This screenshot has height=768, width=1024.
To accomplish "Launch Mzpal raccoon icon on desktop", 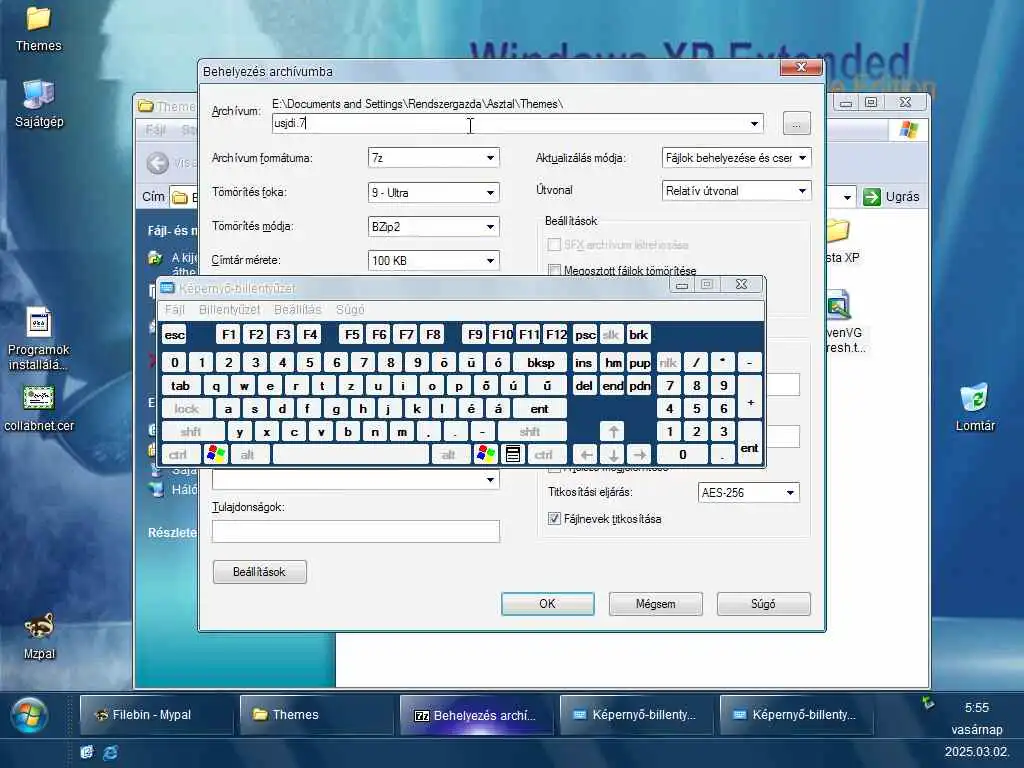I will point(39,636).
